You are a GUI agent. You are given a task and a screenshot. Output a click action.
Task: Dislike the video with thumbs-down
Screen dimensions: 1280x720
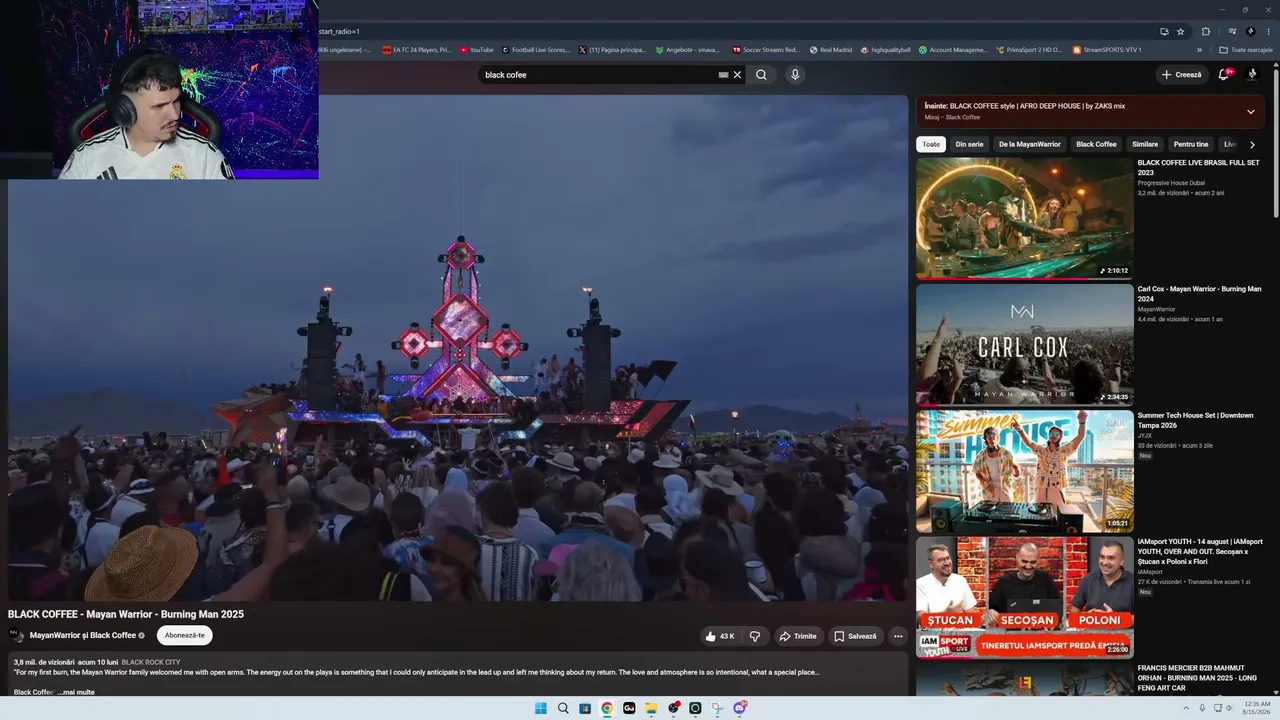(755, 636)
